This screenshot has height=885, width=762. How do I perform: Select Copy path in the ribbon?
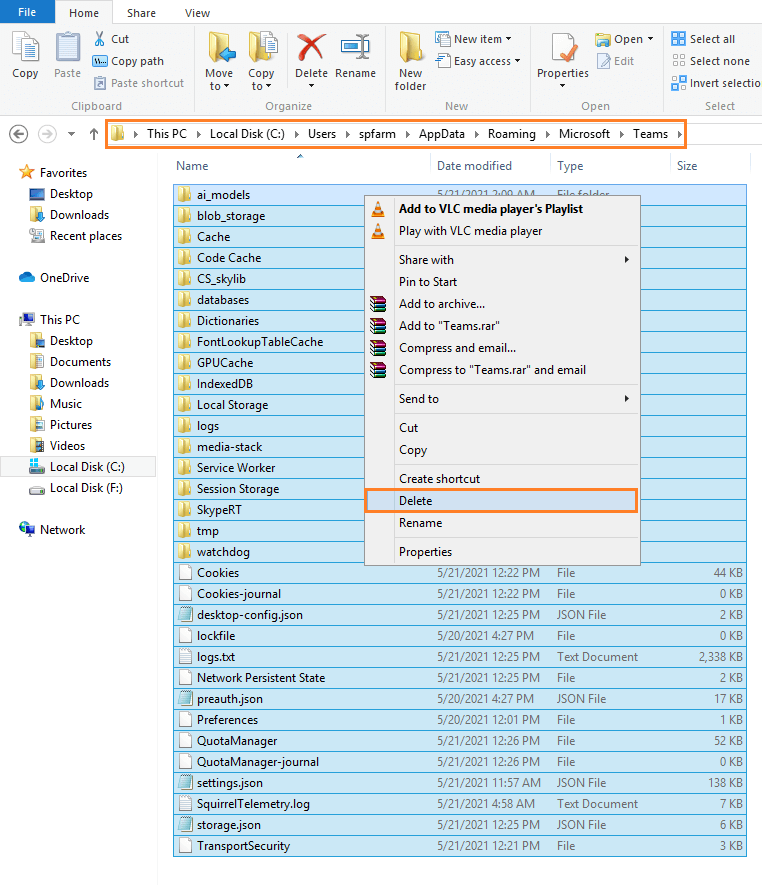point(129,61)
